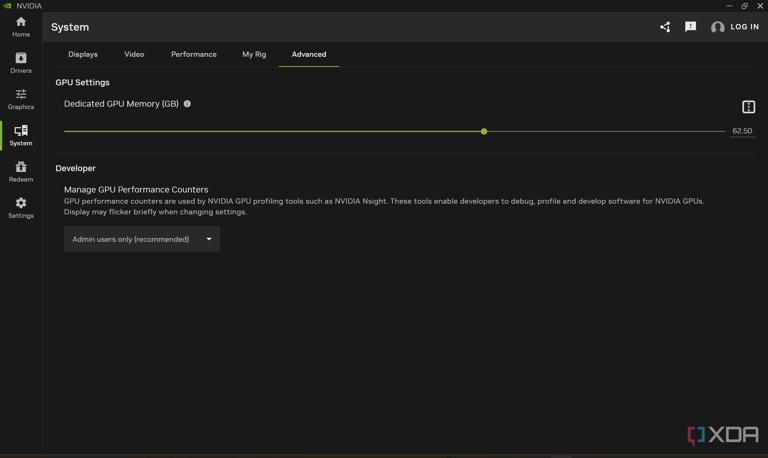Click the 'Developer' heading
768x458 pixels.
pos(75,168)
